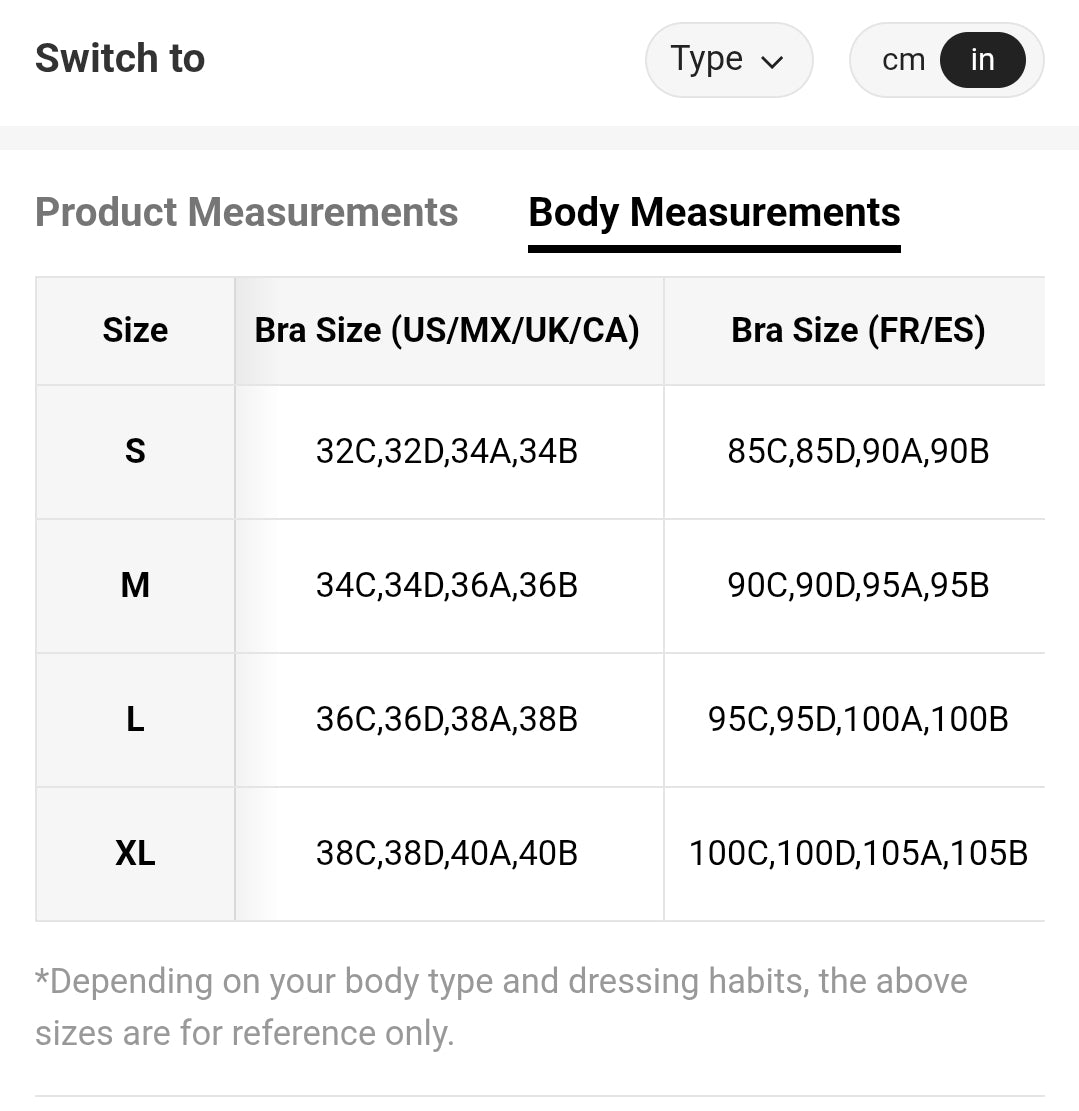
Task: Open the Type dropdown
Action: (x=727, y=60)
